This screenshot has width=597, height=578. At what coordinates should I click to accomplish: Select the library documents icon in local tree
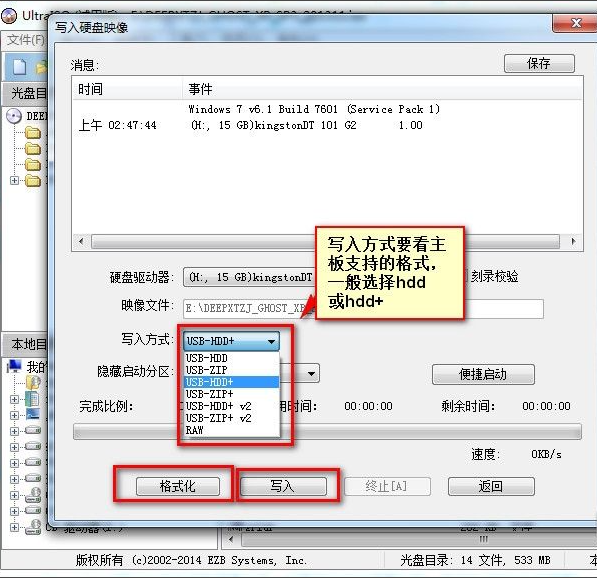click(x=33, y=399)
